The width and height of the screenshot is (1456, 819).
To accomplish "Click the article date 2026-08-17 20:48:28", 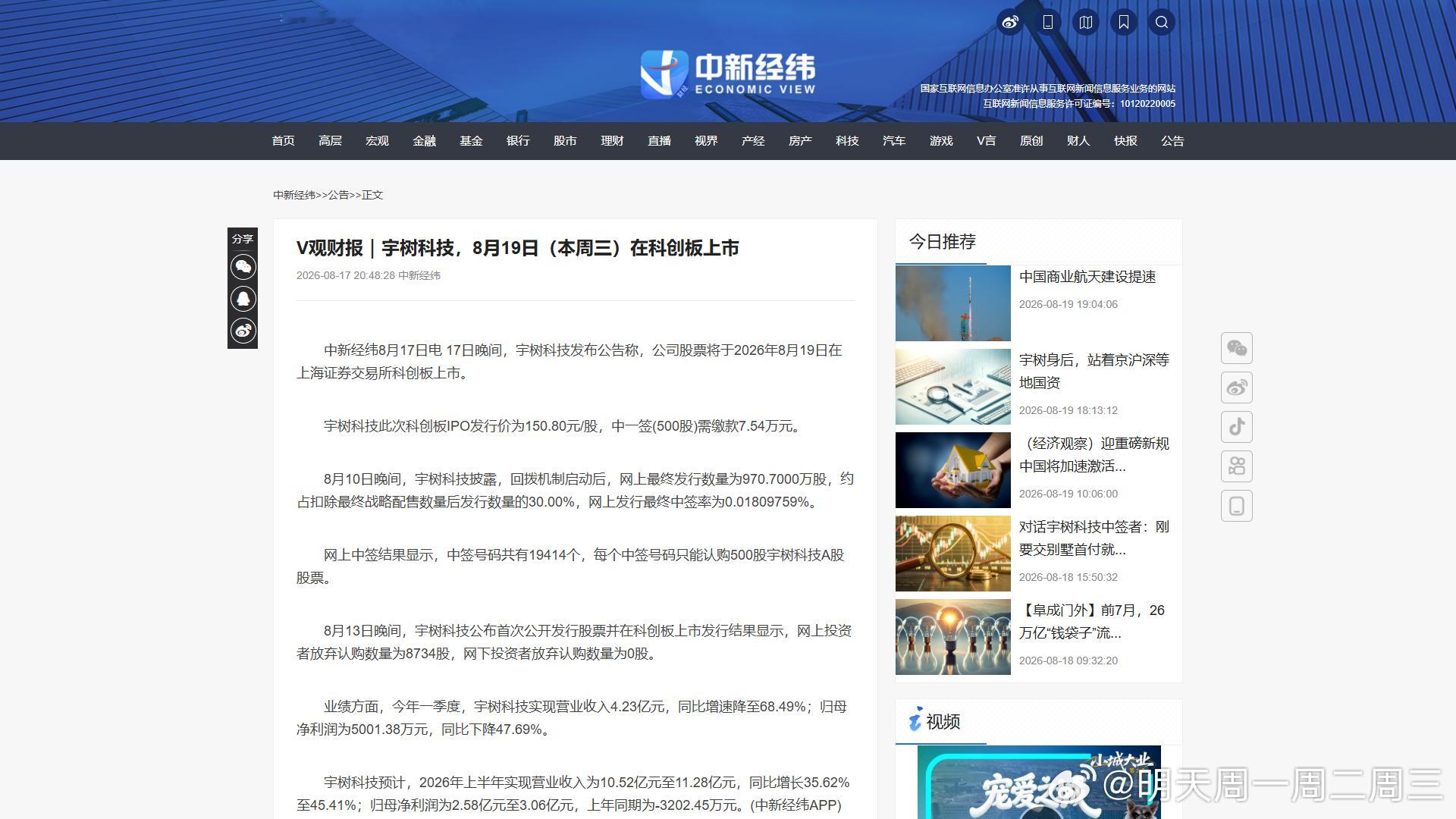I will 346,275.
